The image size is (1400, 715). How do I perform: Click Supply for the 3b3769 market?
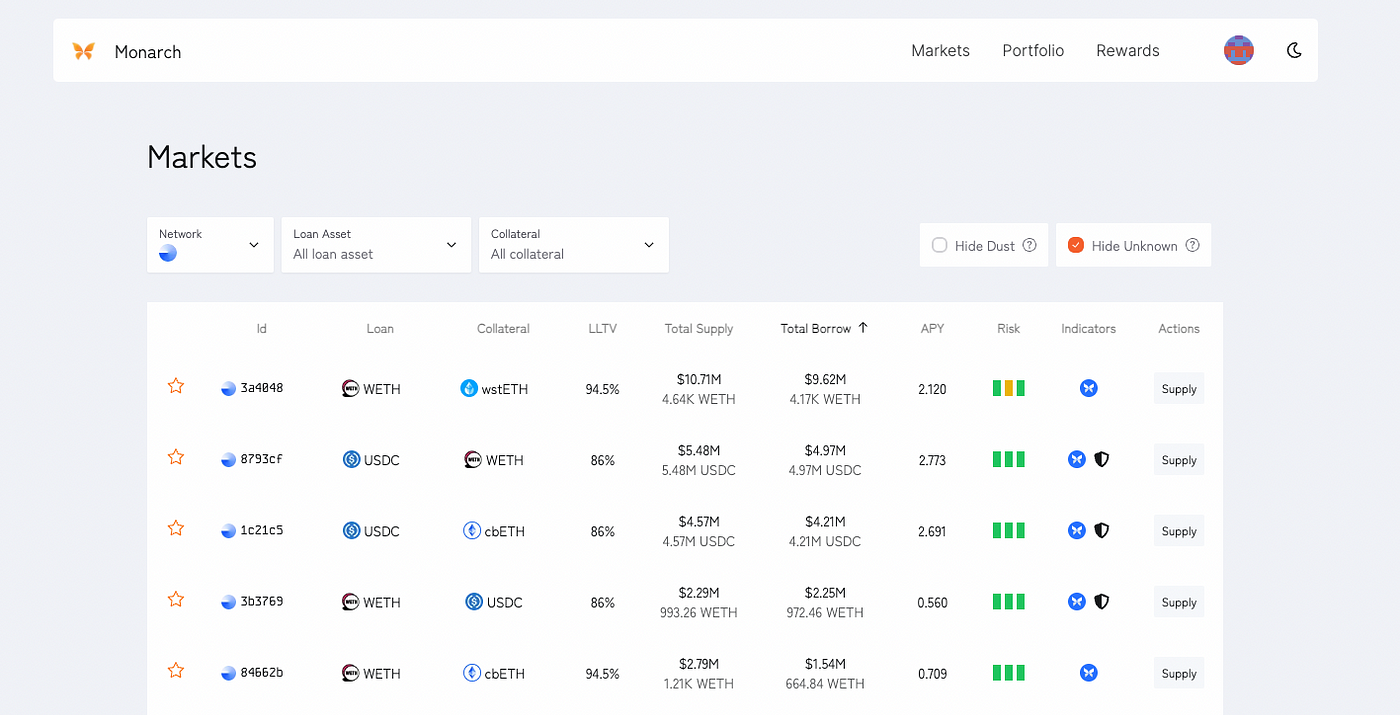(x=1178, y=602)
